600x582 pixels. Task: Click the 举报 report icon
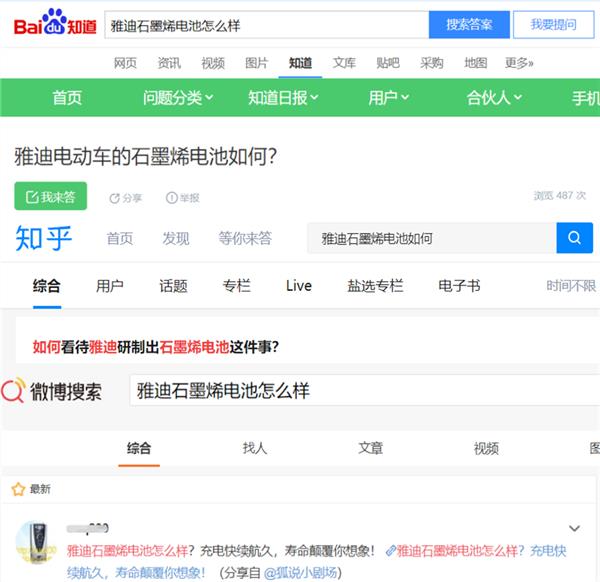[x=171, y=198]
